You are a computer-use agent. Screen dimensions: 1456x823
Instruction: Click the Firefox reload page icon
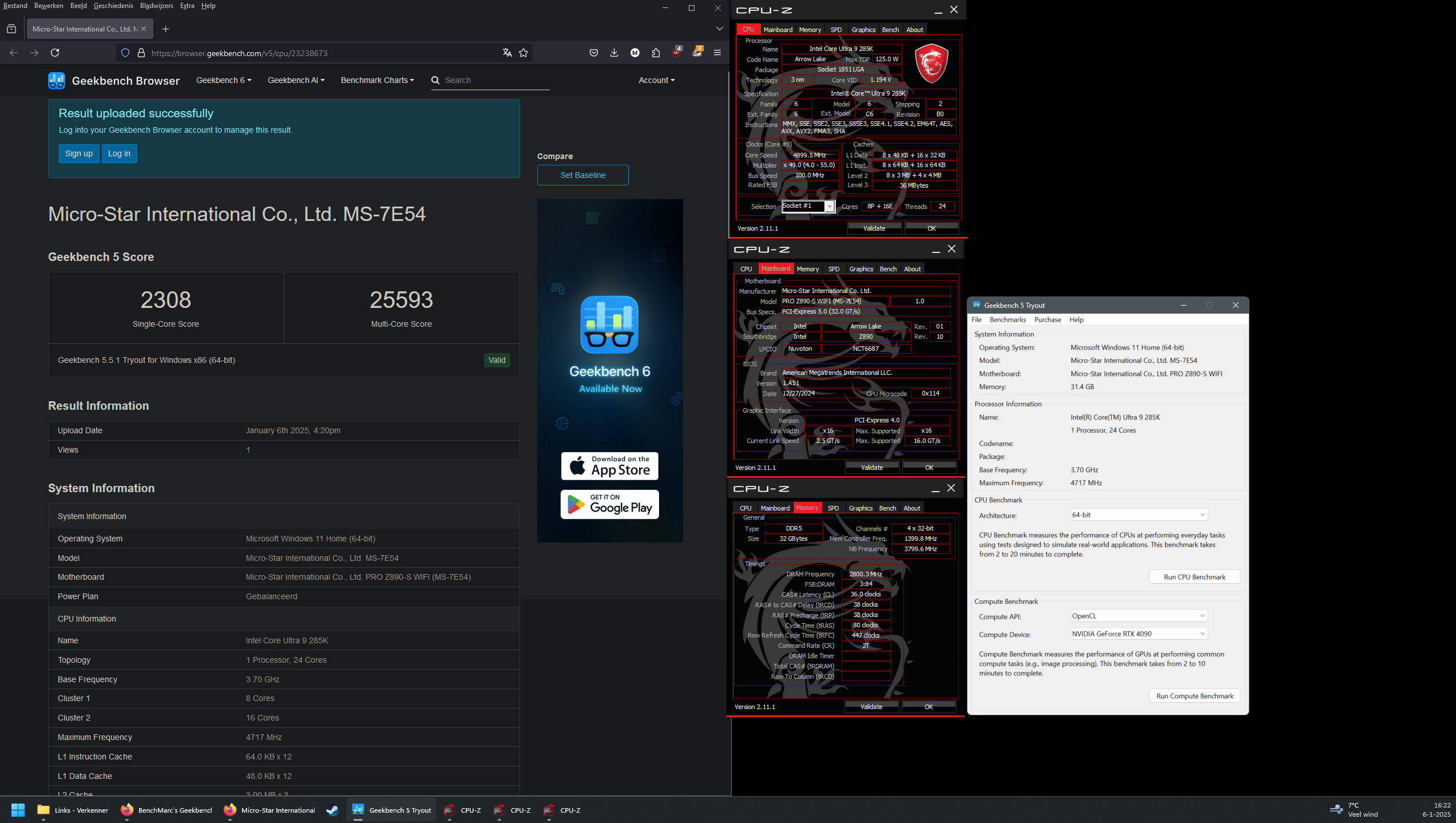click(55, 53)
